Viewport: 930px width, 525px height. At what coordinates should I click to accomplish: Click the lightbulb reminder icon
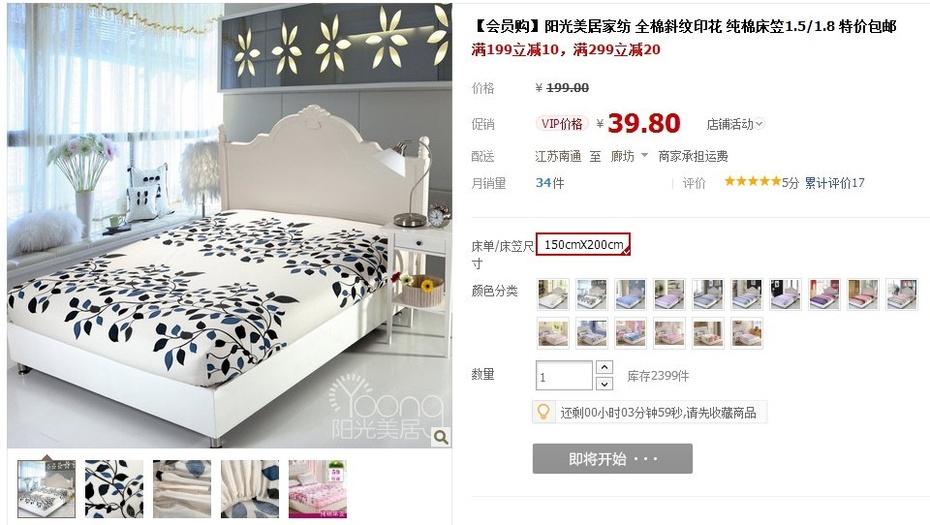point(543,411)
